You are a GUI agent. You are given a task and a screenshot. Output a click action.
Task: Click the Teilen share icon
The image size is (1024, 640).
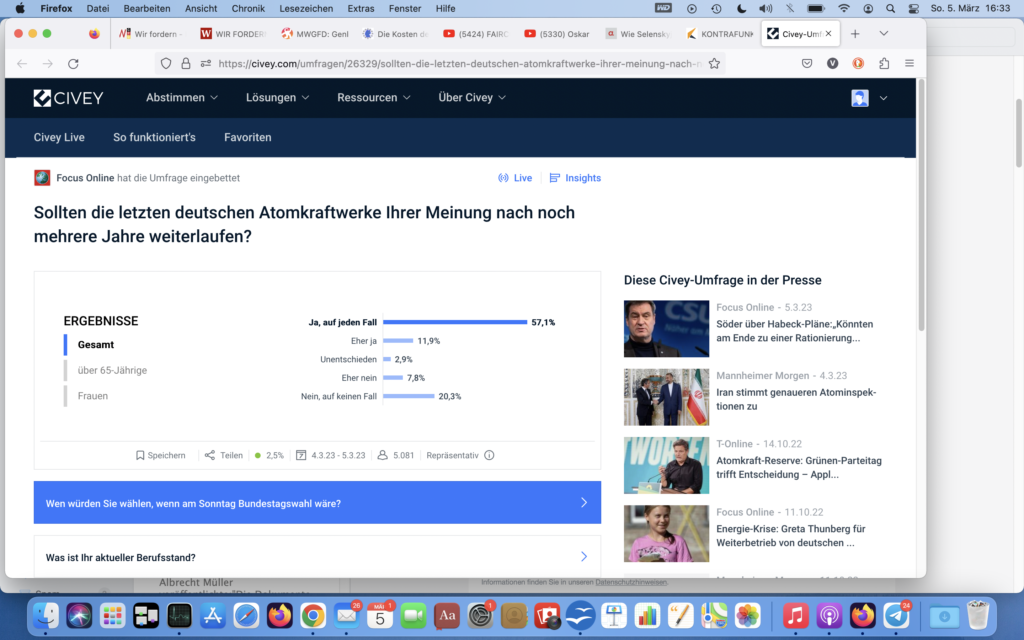pos(210,455)
